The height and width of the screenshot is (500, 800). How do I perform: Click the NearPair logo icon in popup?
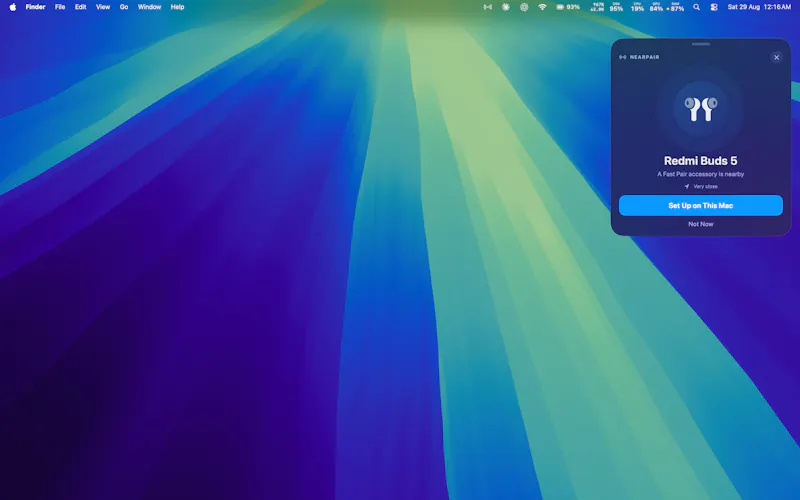pyautogui.click(x=622, y=57)
